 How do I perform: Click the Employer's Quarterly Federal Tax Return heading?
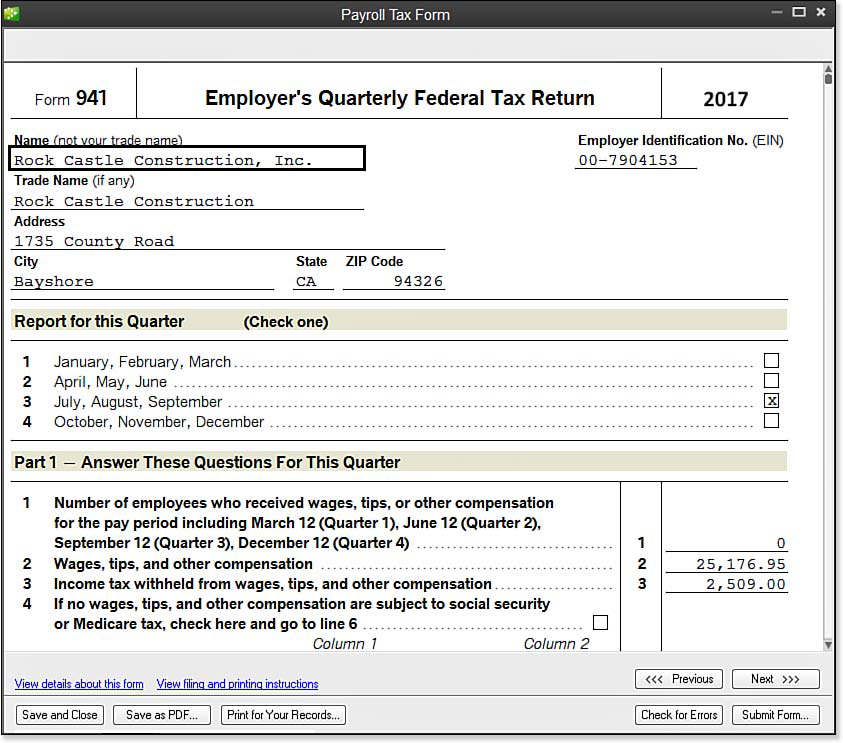tap(400, 98)
